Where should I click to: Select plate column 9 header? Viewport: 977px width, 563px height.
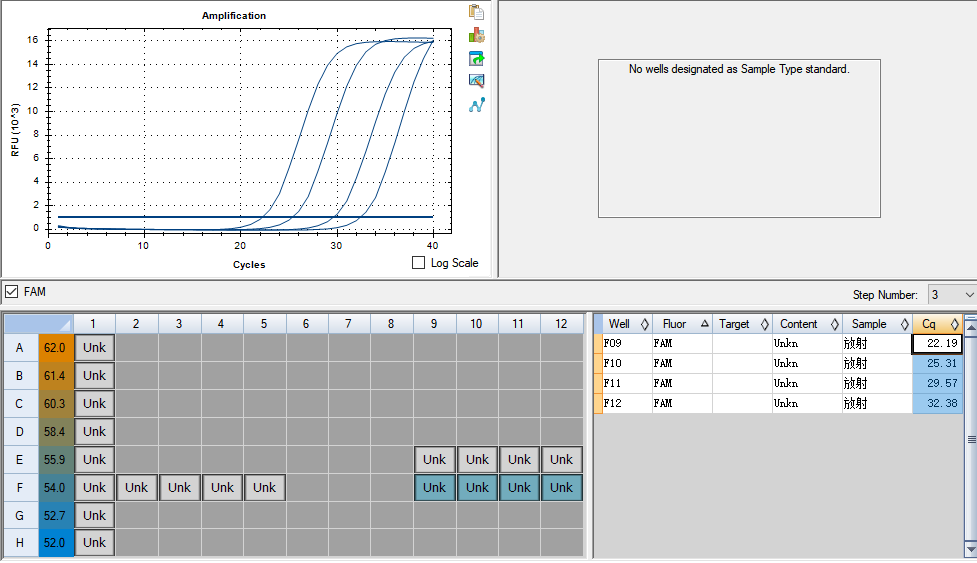(434, 324)
